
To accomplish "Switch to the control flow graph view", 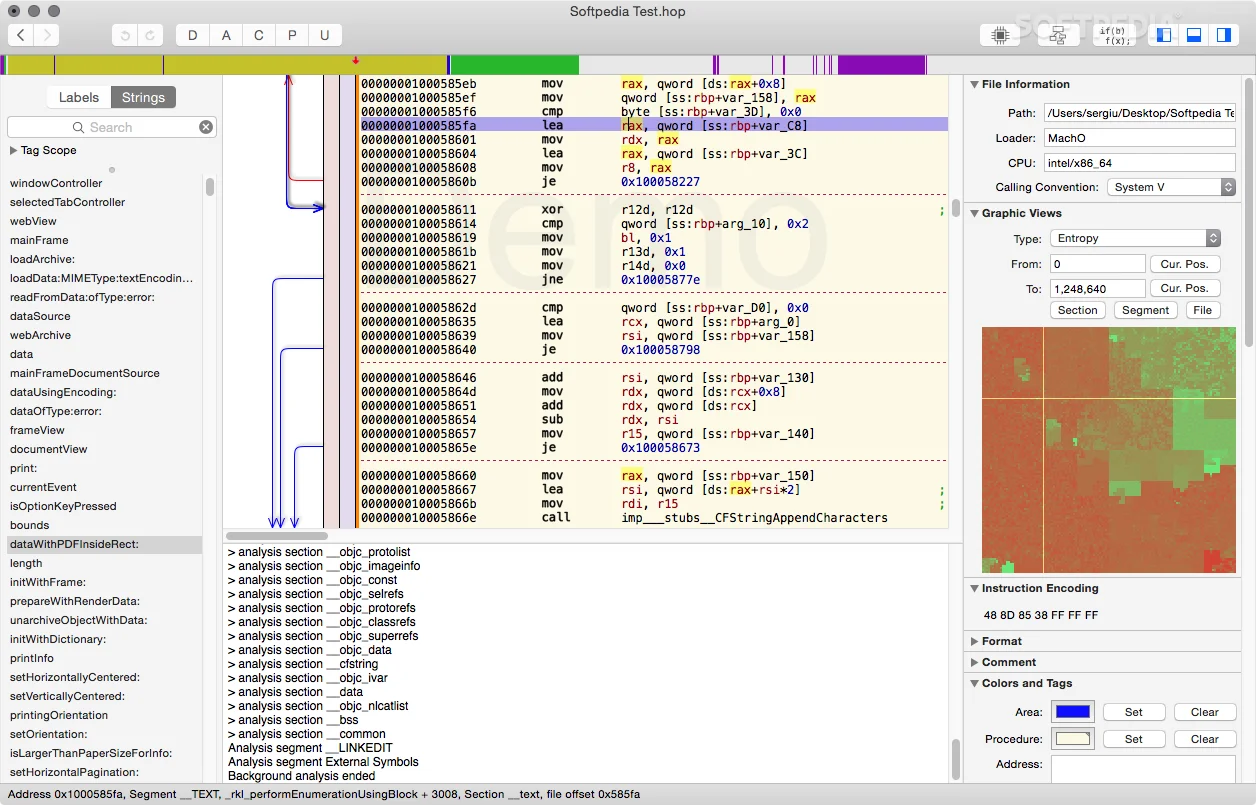I will (x=1057, y=34).
